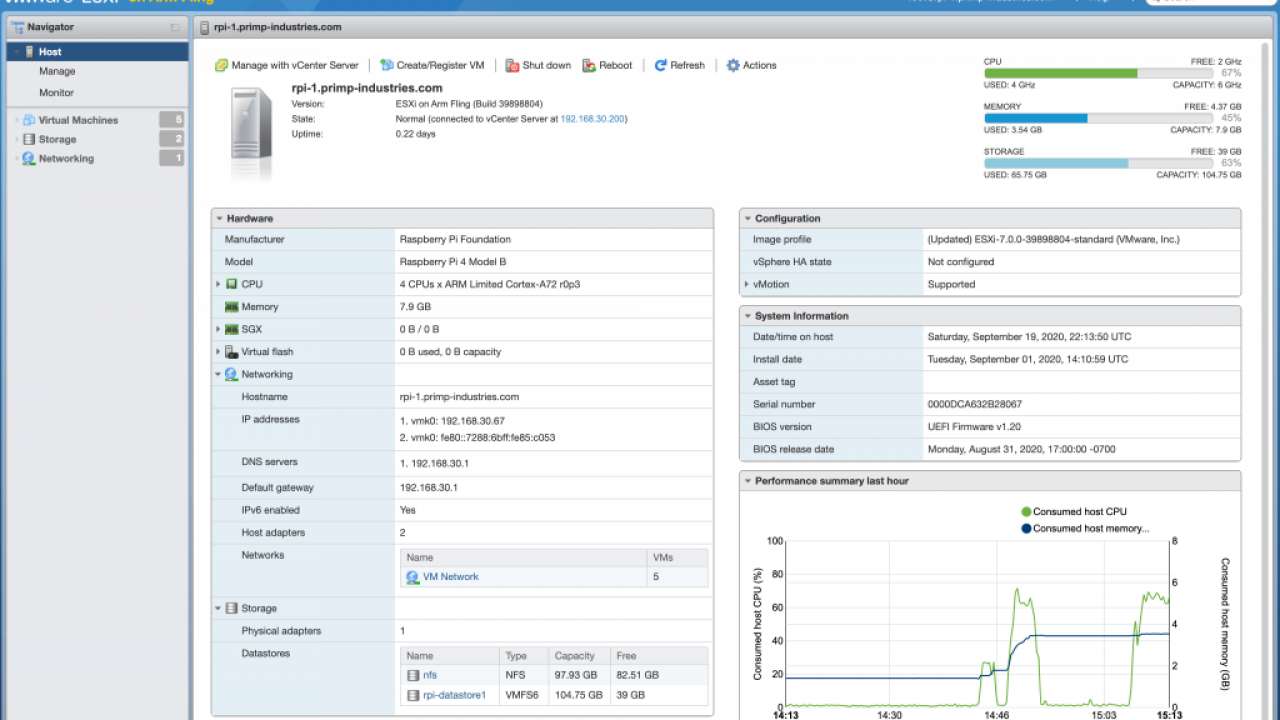Image resolution: width=1280 pixels, height=720 pixels.
Task: Open Monitor under Host
Action: click(57, 92)
